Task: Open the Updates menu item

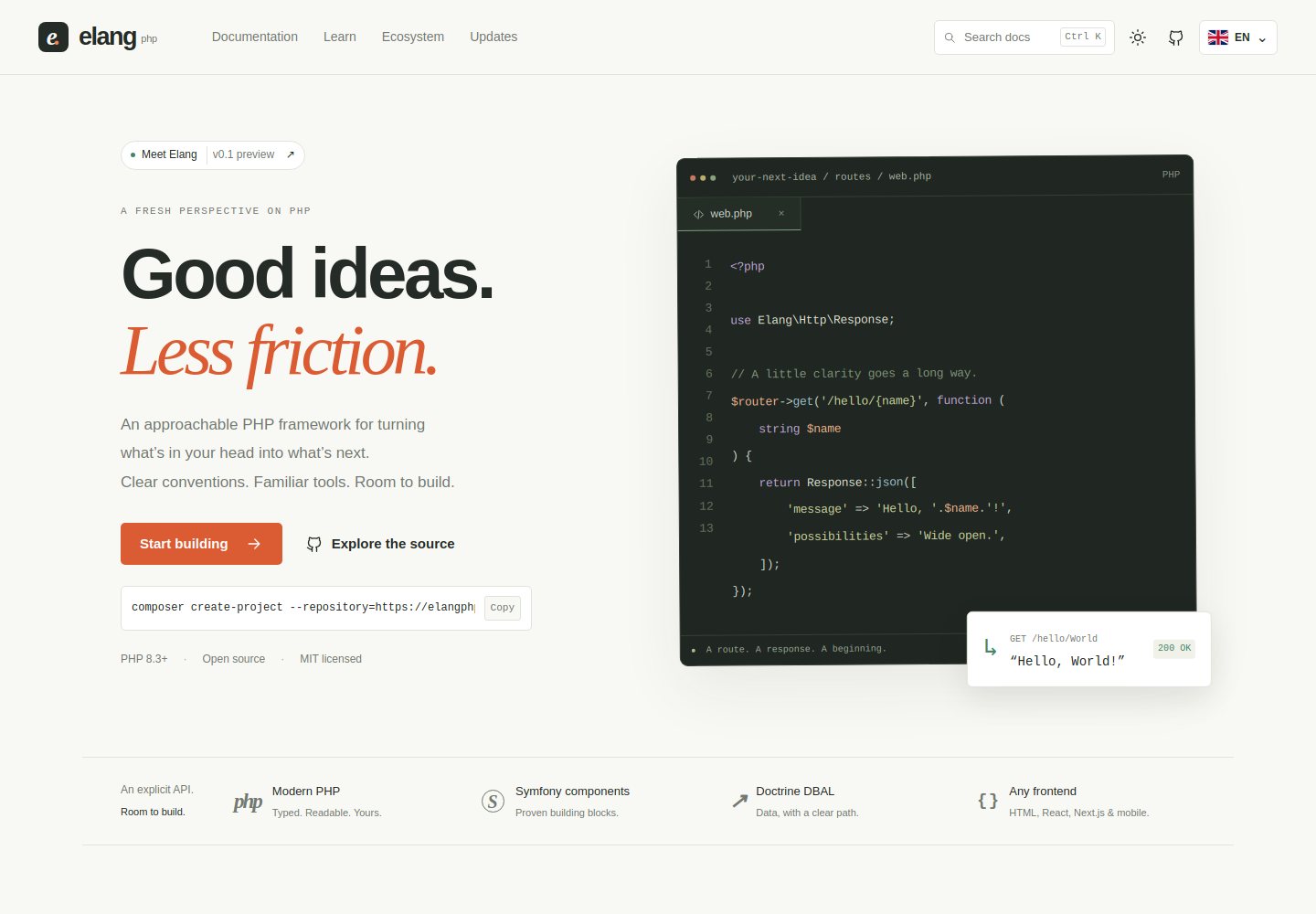Action: (493, 37)
